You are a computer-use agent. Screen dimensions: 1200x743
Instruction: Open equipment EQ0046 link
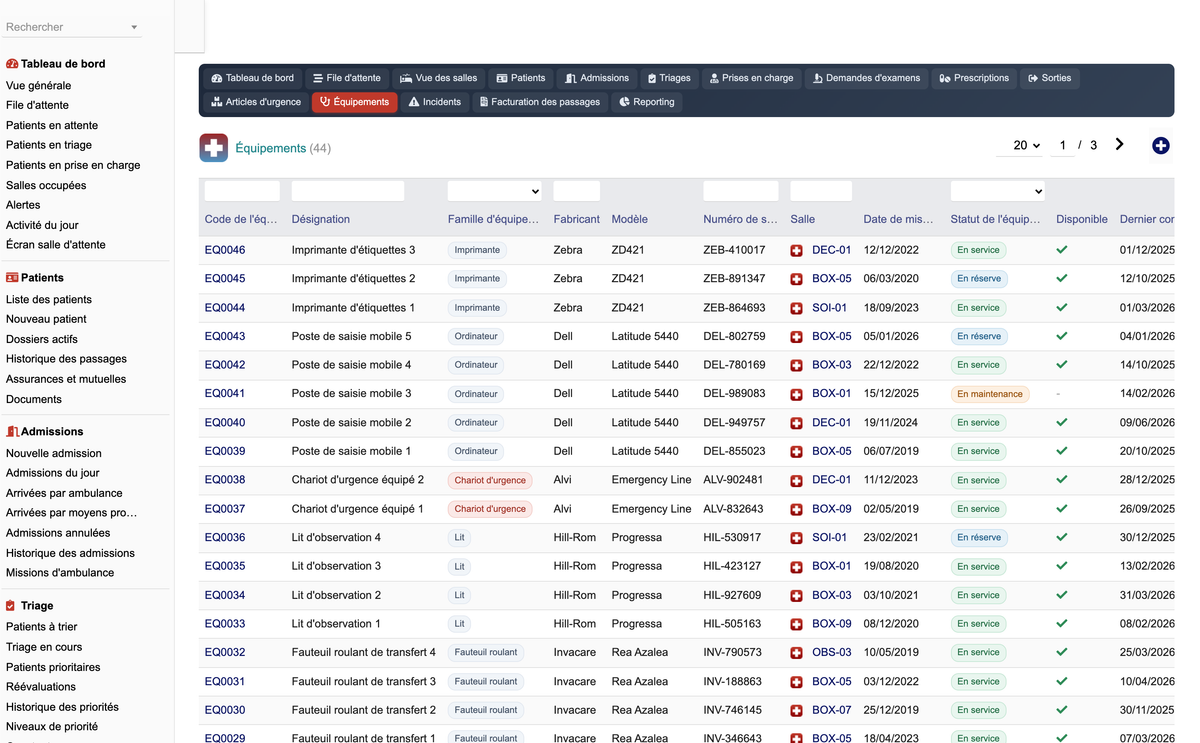coord(225,250)
